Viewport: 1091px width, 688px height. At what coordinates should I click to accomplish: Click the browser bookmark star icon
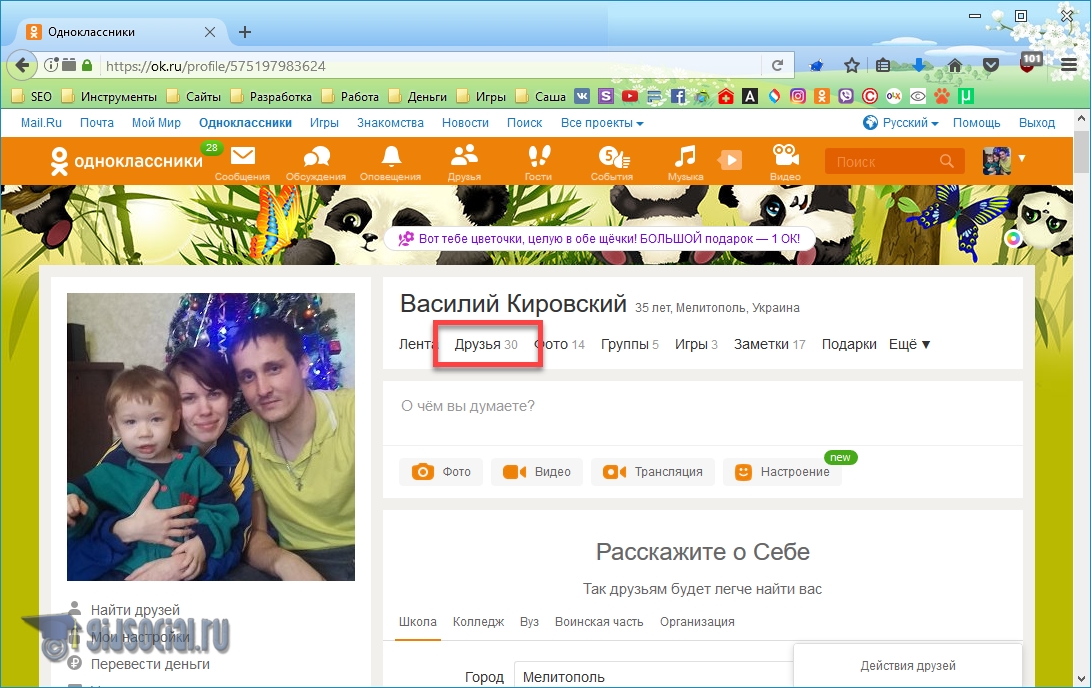point(851,66)
